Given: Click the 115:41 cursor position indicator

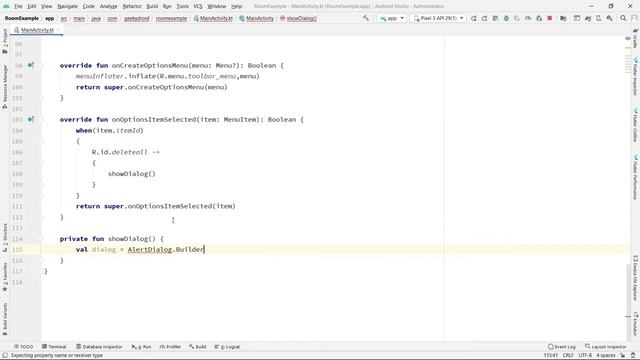Looking at the screenshot, I should (x=551, y=356).
